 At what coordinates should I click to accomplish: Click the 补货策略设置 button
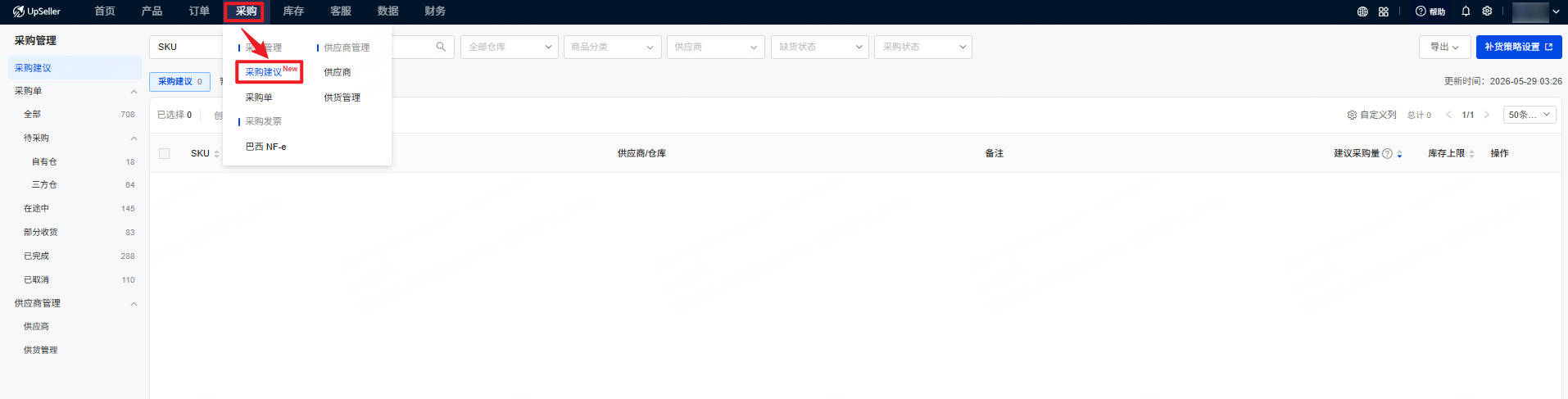tap(1519, 47)
